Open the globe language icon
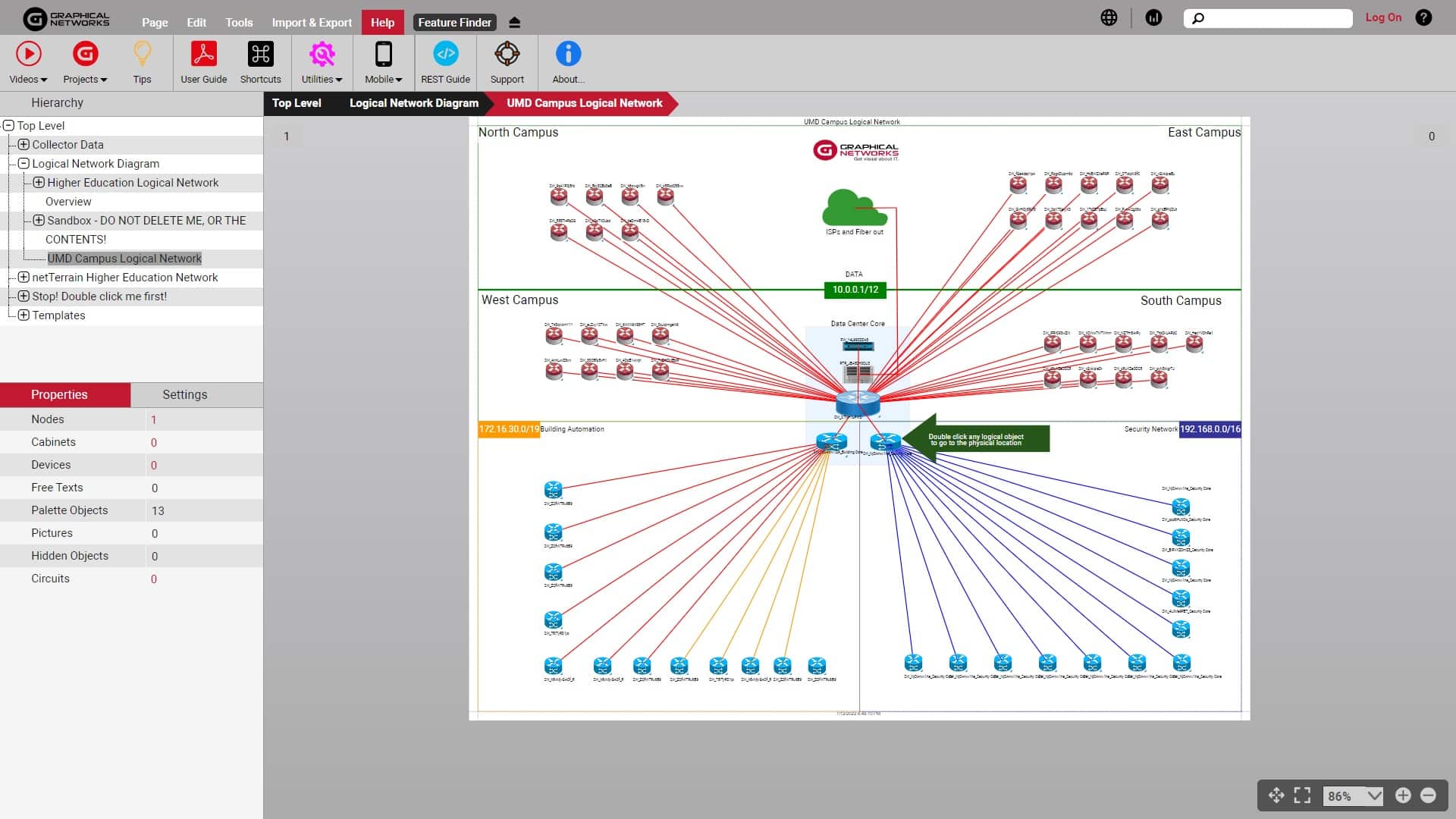1456x819 pixels. click(x=1109, y=17)
